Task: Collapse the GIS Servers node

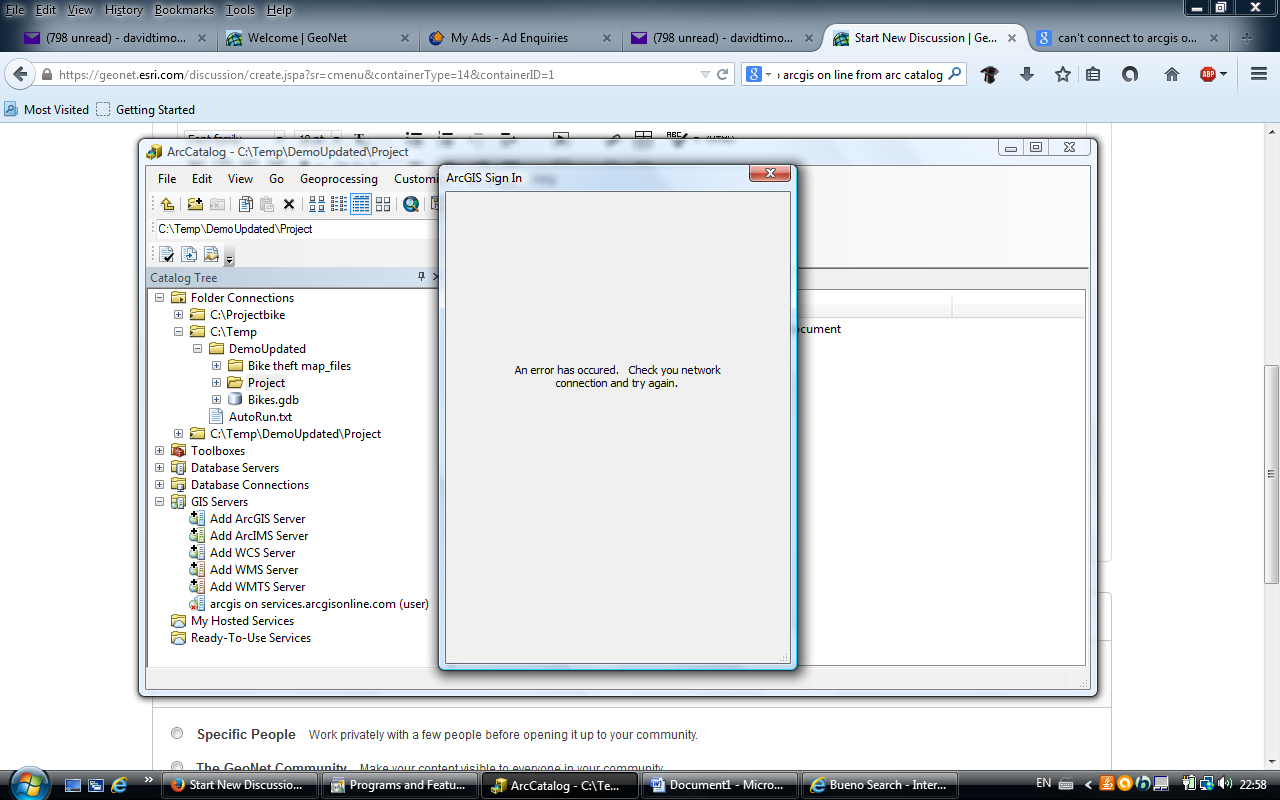Action: [159, 502]
